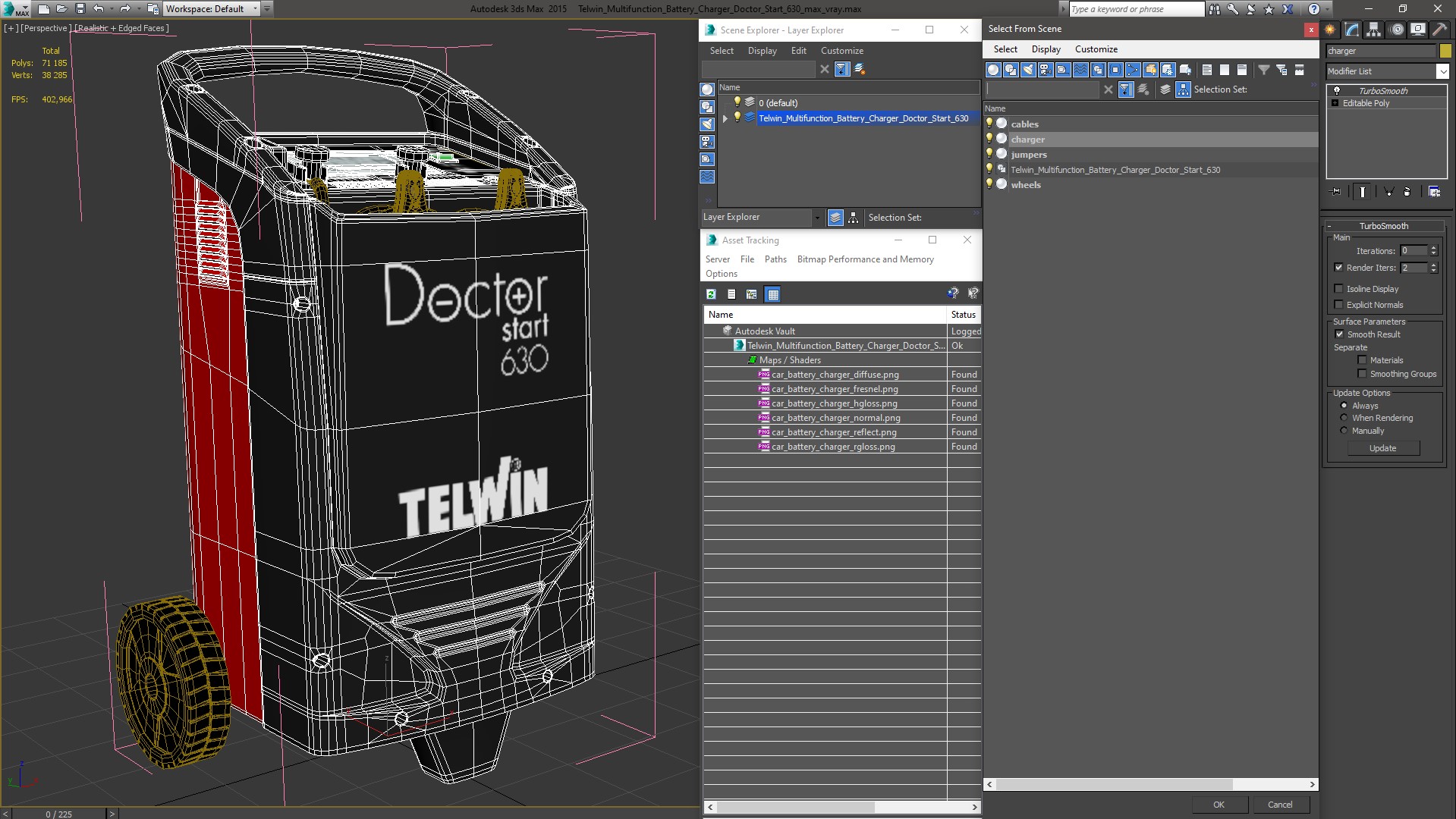The height and width of the screenshot is (819, 1456).
Task: Redo the last action
Action: pyautogui.click(x=125, y=9)
